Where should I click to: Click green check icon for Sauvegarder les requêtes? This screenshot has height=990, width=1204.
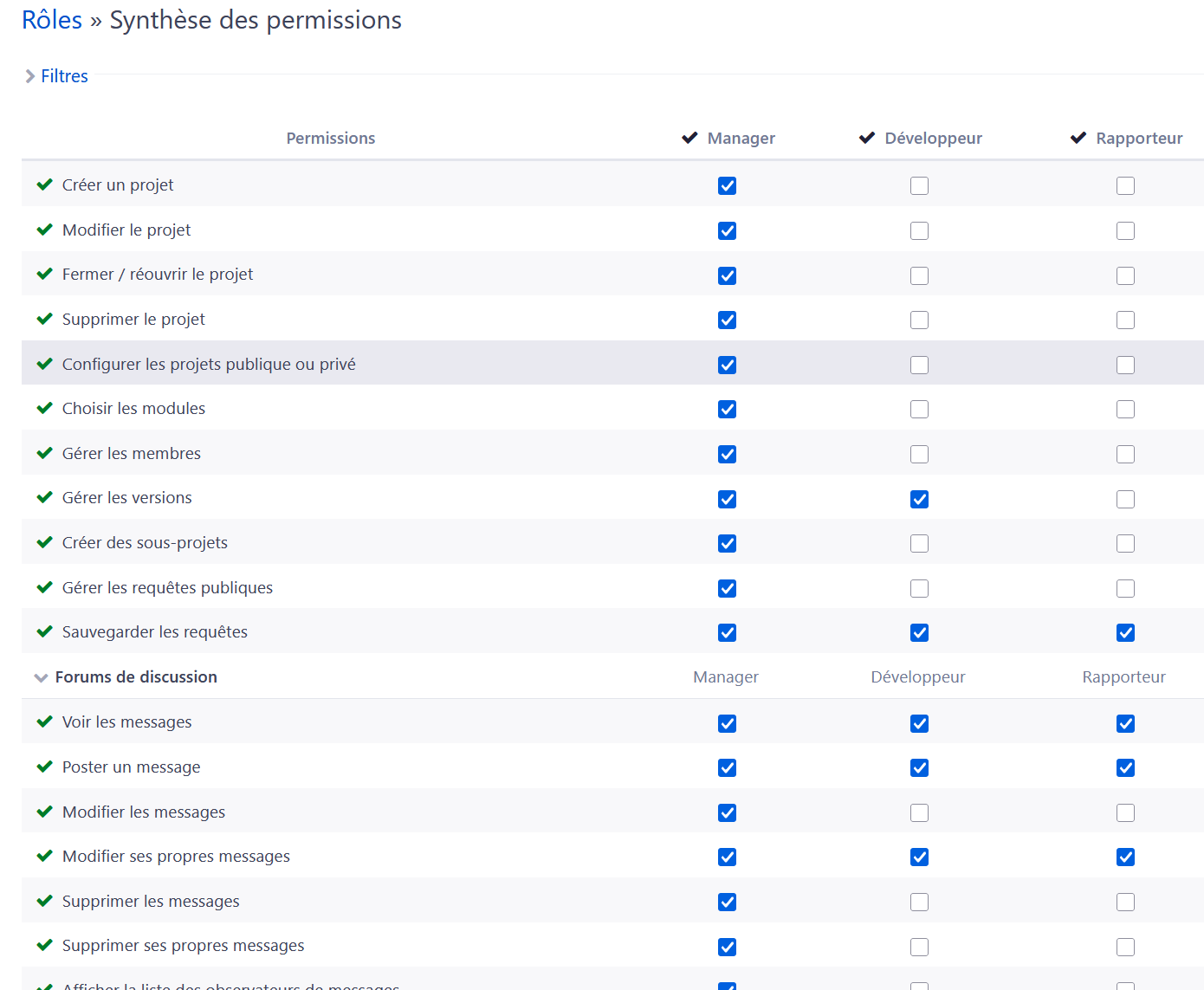(45, 631)
